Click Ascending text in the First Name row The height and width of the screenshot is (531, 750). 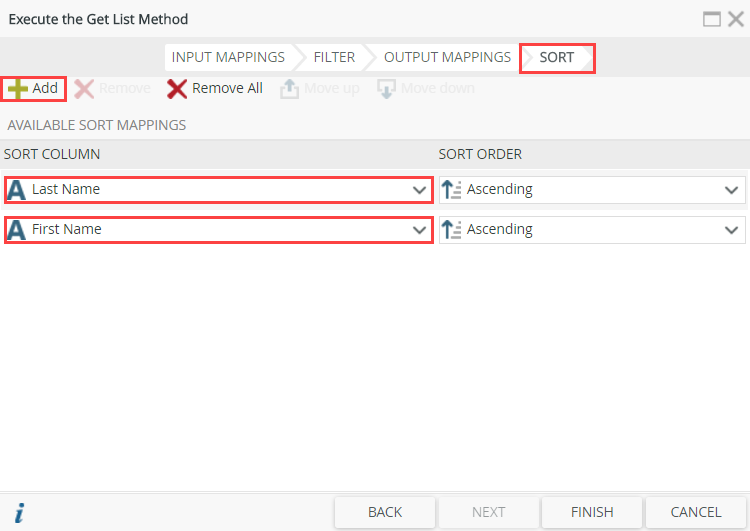(x=500, y=230)
